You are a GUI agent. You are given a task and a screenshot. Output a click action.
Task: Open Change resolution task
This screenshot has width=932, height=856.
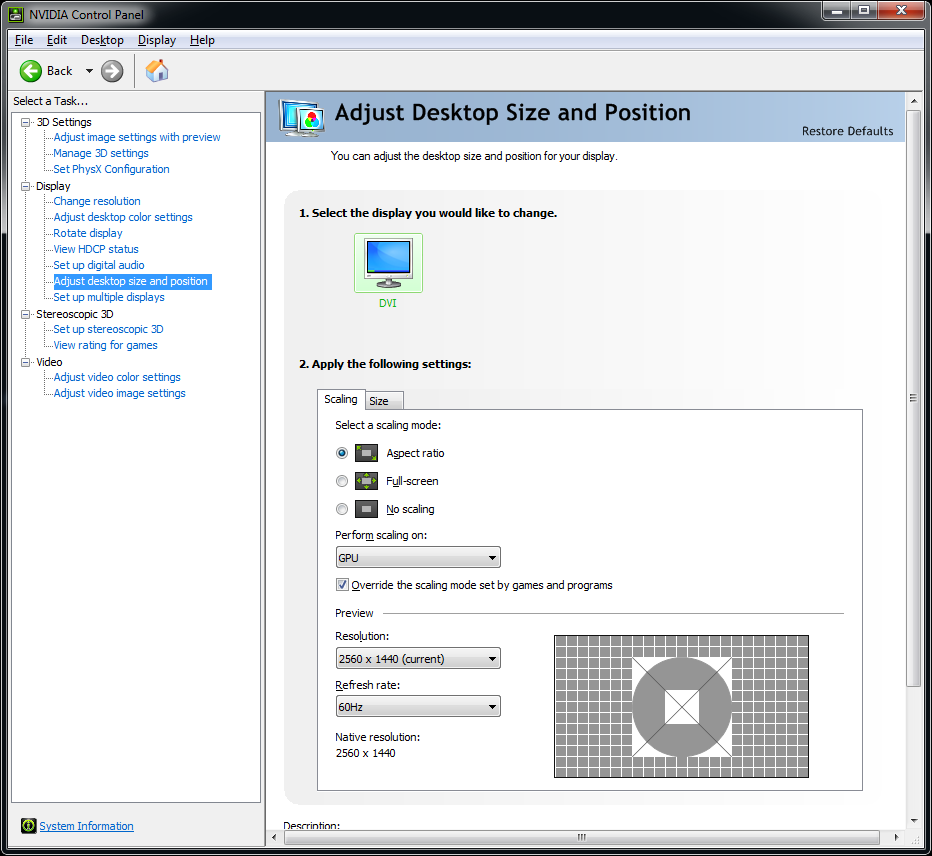97,201
